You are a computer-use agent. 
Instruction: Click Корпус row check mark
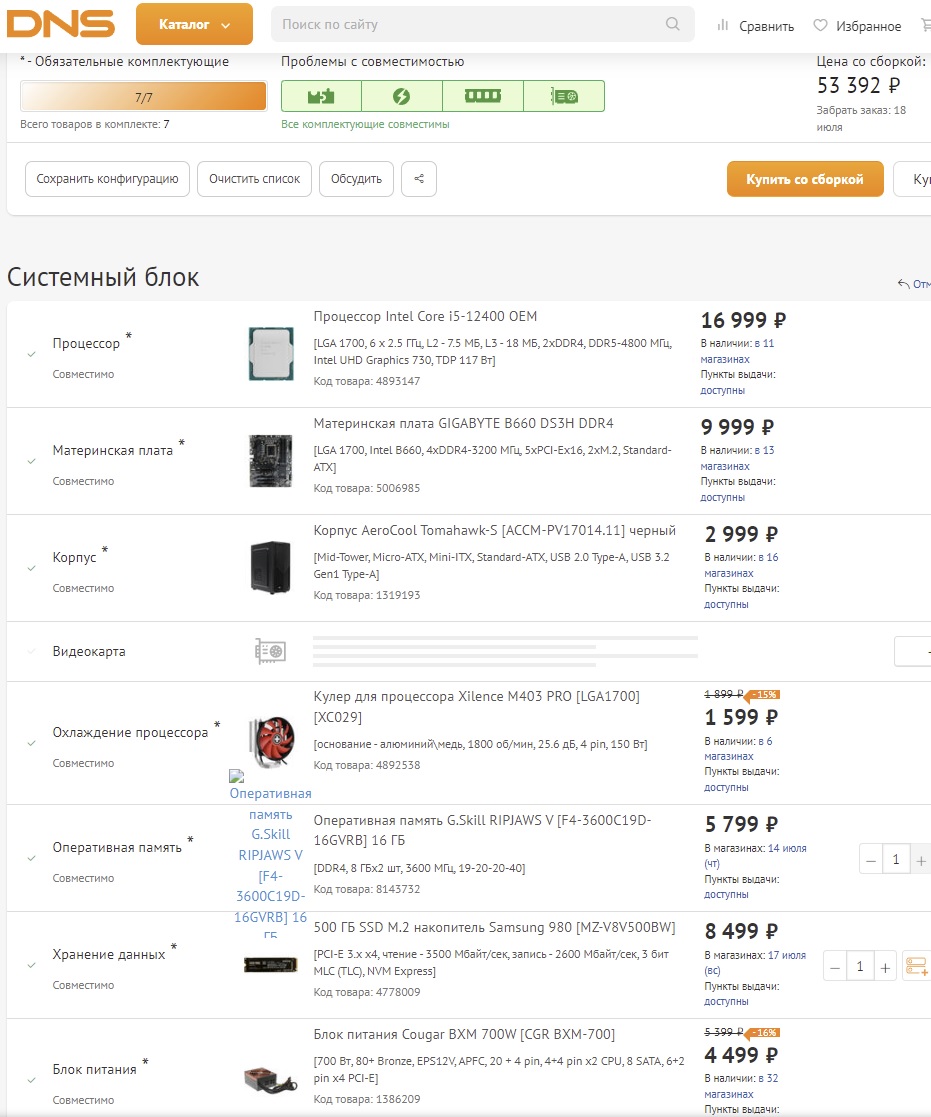pyautogui.click(x=31, y=568)
